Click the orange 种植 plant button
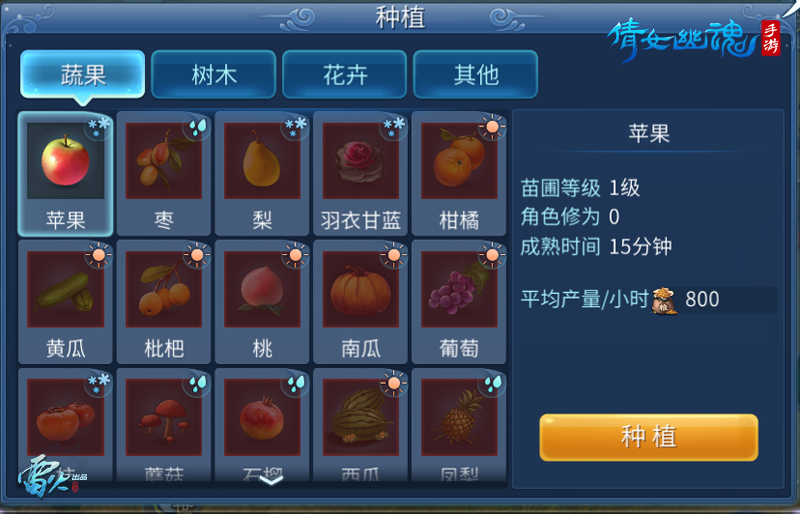Image resolution: width=800 pixels, height=514 pixels. coord(648,437)
